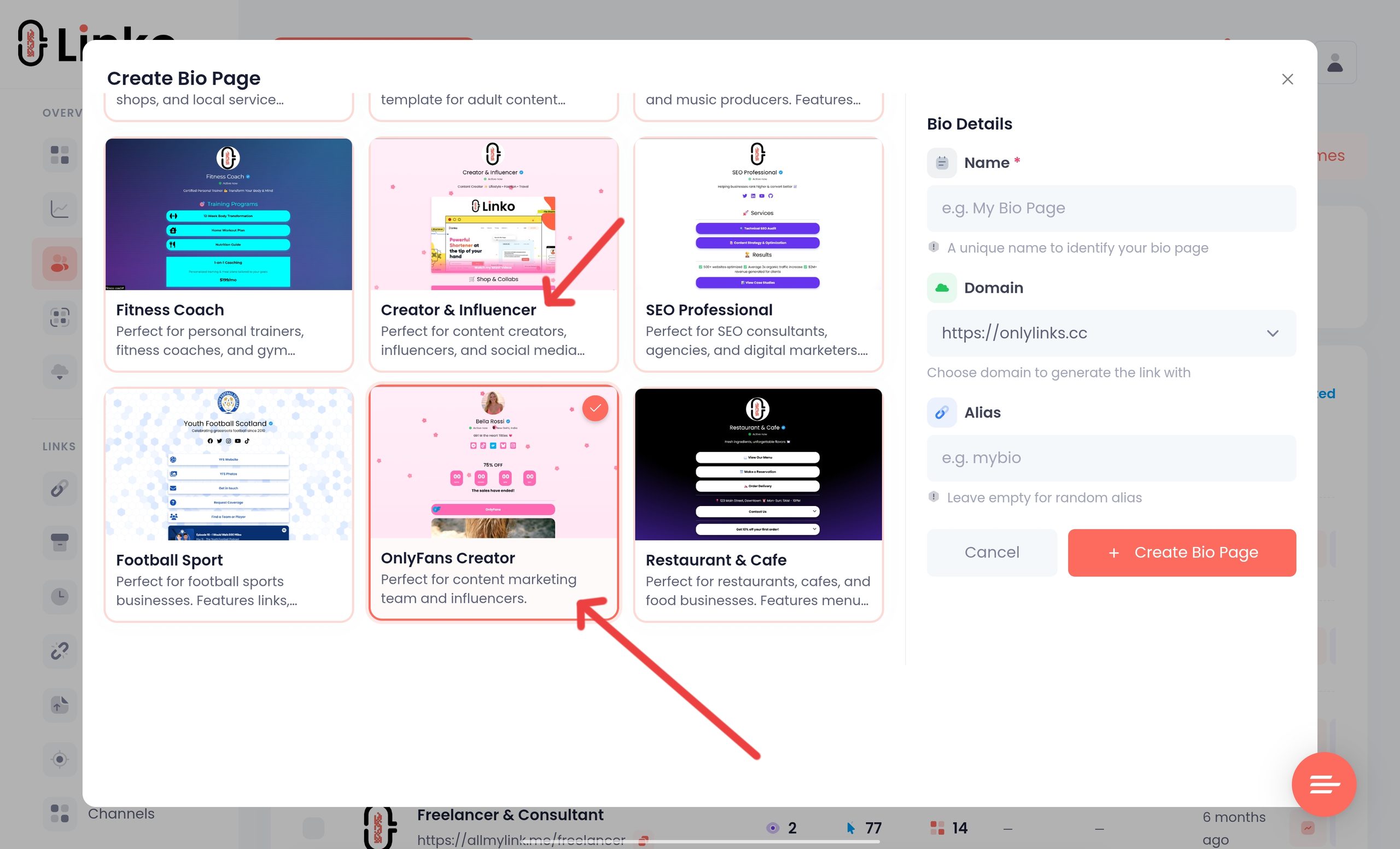Click the cloud download sidebar icon

[x=60, y=372]
